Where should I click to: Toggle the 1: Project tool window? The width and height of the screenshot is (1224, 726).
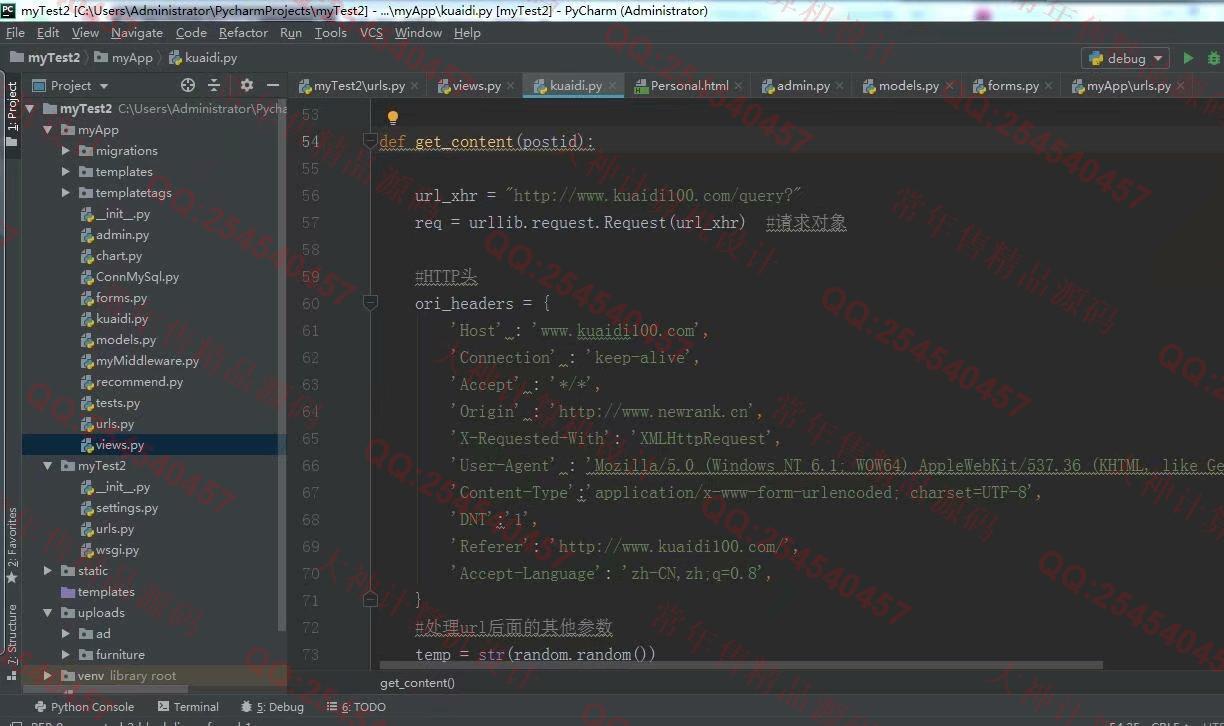(12, 113)
